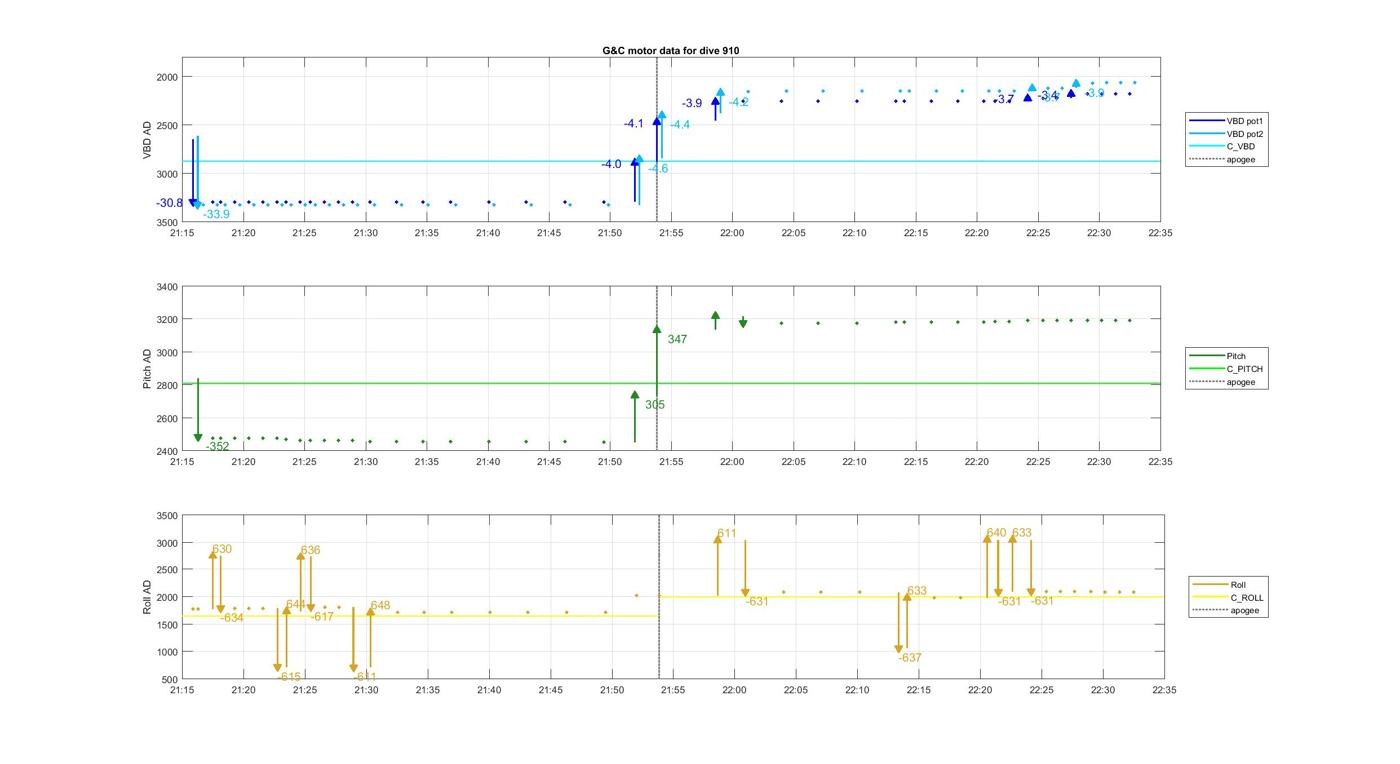Click the "-617" roll data label
Screen dimensions: 1400x764
(322, 617)
